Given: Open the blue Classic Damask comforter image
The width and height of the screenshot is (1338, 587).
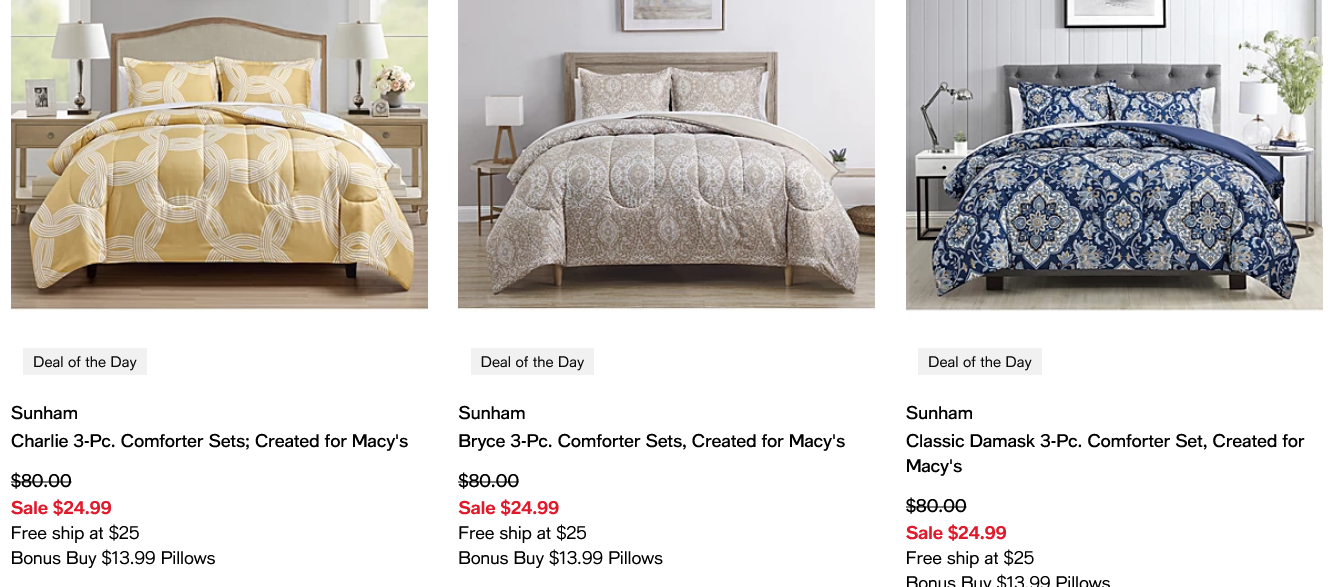Looking at the screenshot, I should point(1114,154).
